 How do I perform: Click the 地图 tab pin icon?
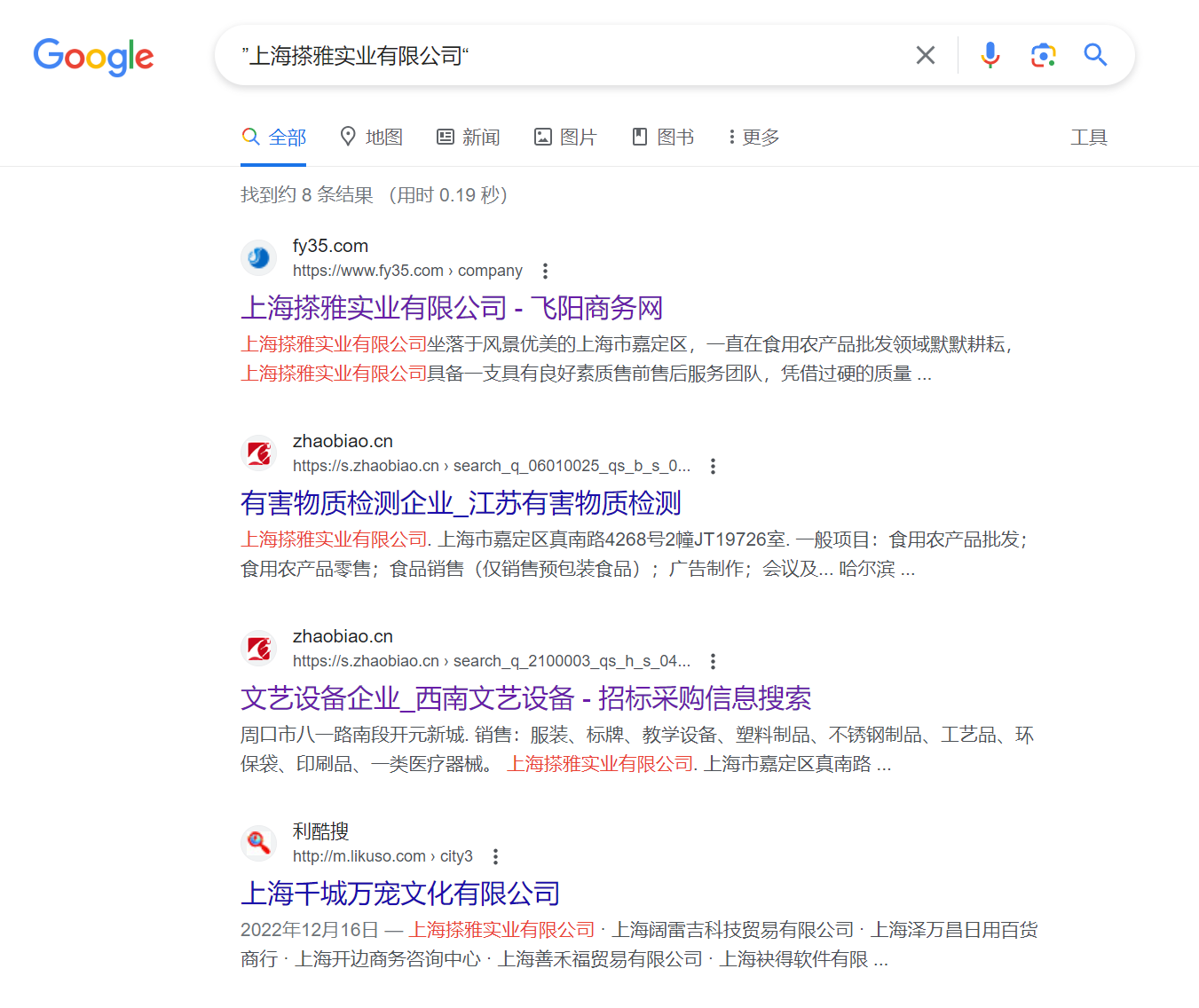pyautogui.click(x=348, y=137)
